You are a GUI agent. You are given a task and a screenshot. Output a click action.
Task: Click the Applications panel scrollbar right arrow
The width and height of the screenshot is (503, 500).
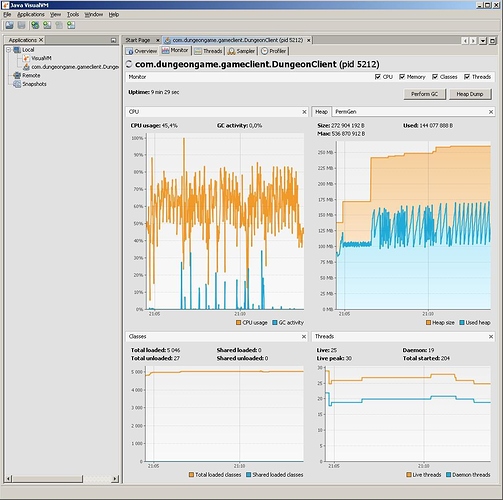[x=115, y=479]
